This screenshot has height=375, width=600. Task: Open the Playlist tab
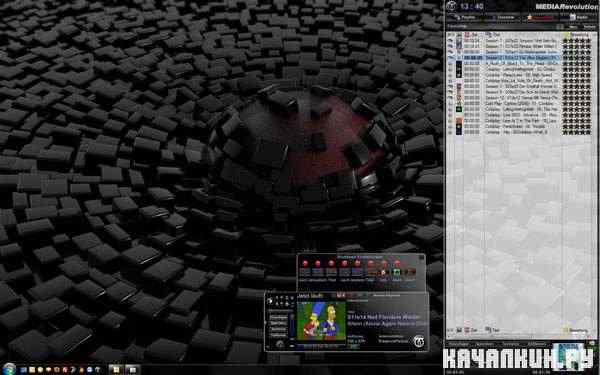[464, 17]
